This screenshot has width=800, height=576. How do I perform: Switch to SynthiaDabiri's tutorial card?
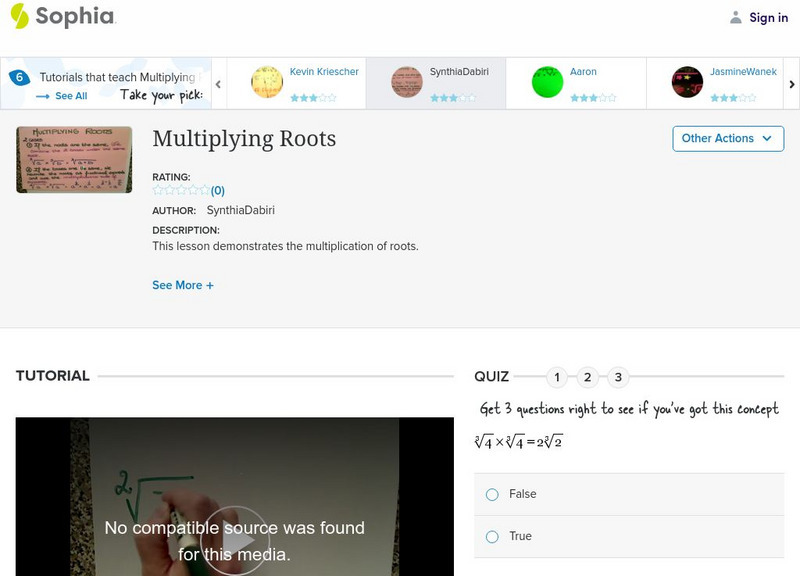click(440, 80)
